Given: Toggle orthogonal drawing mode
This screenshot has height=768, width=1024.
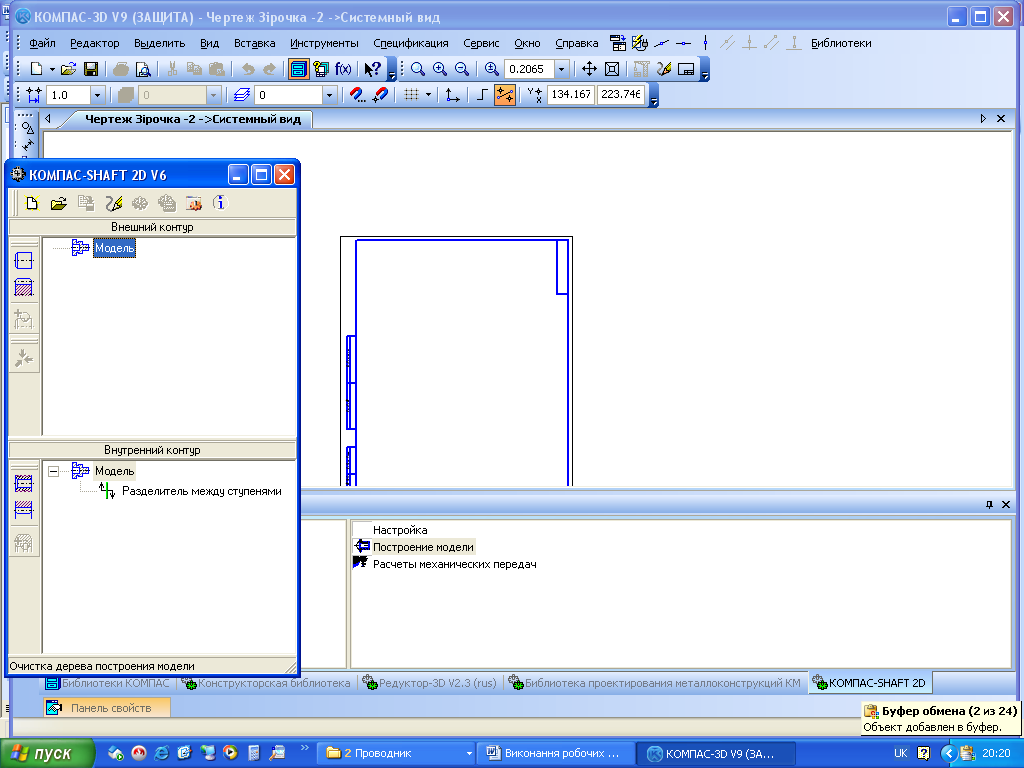Looking at the screenshot, I should click(482, 95).
